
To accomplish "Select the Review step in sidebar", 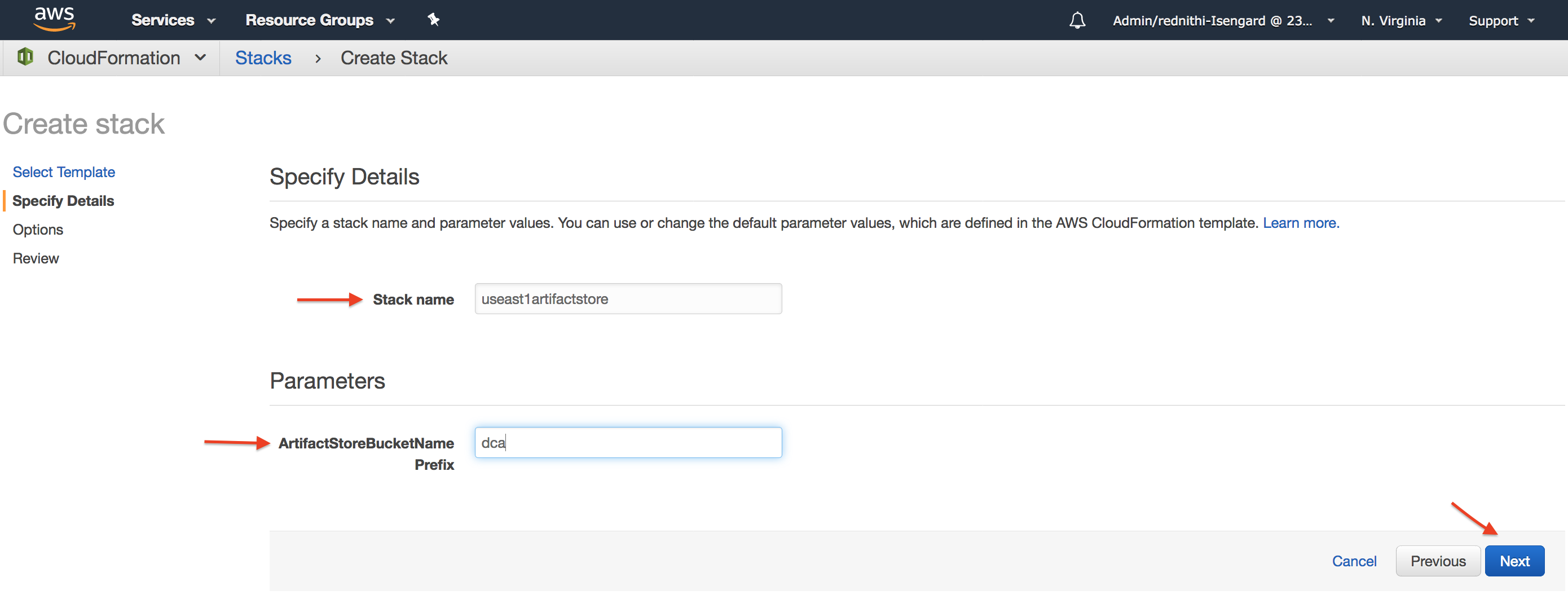I will point(36,258).
